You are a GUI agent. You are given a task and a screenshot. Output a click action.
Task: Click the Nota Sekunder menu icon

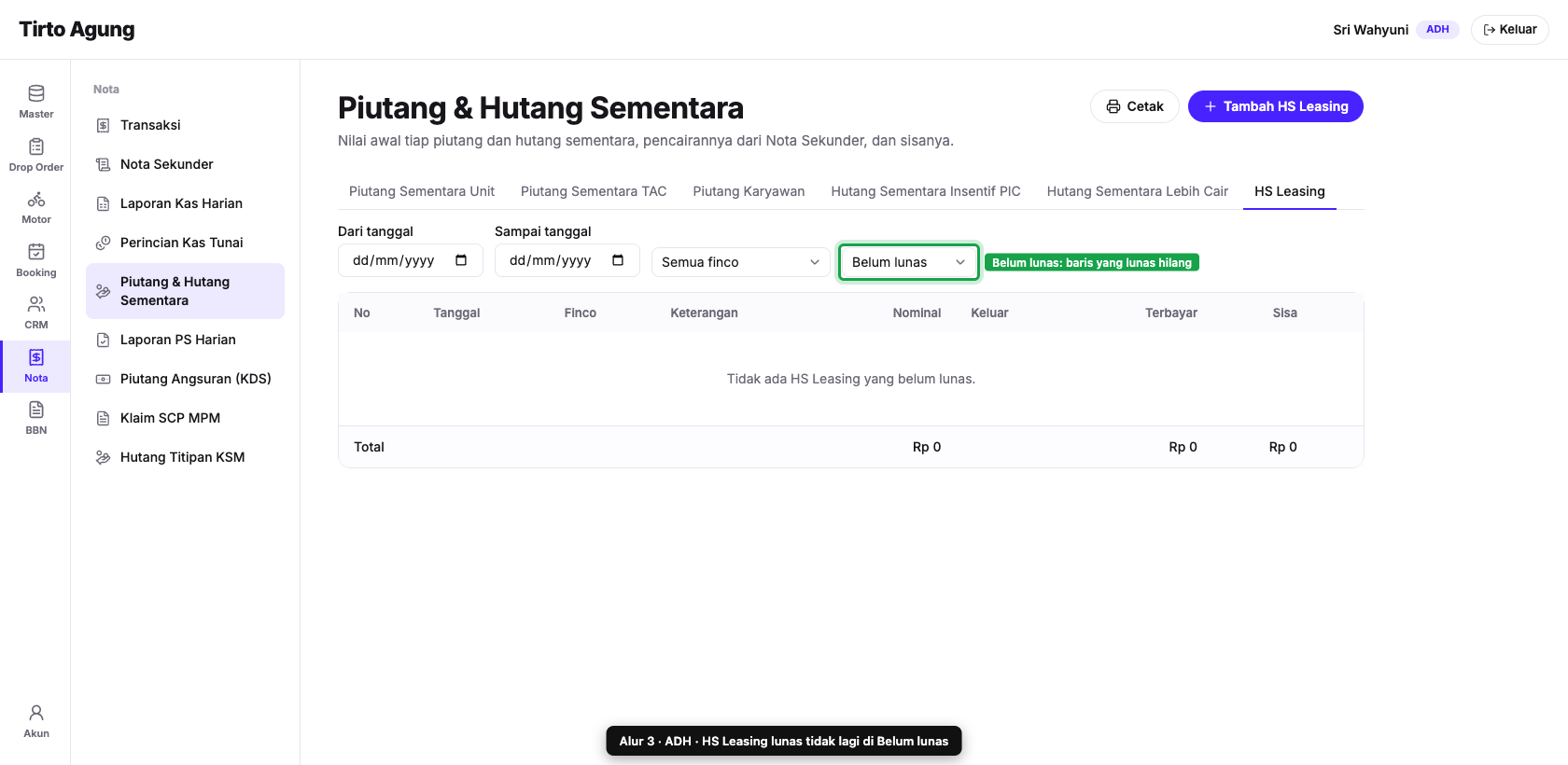click(x=104, y=164)
